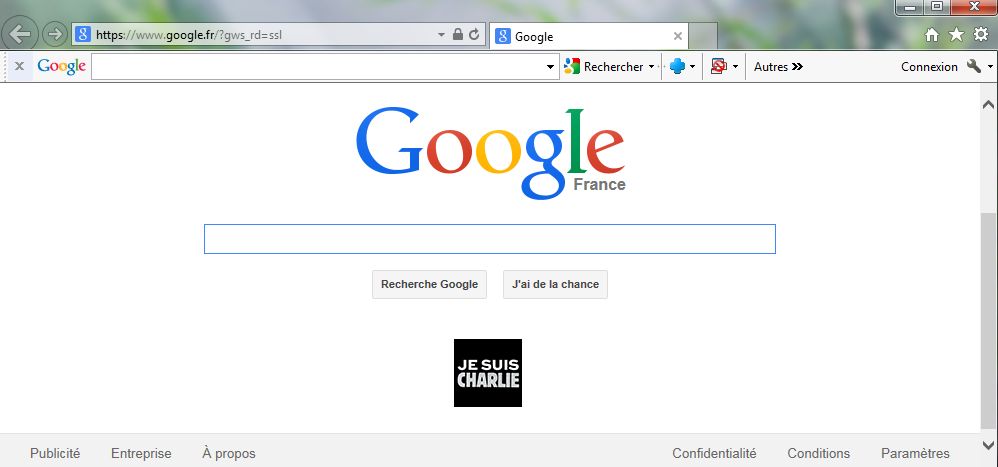View the security lock icon in address bar
This screenshot has width=998, height=467.
point(458,34)
